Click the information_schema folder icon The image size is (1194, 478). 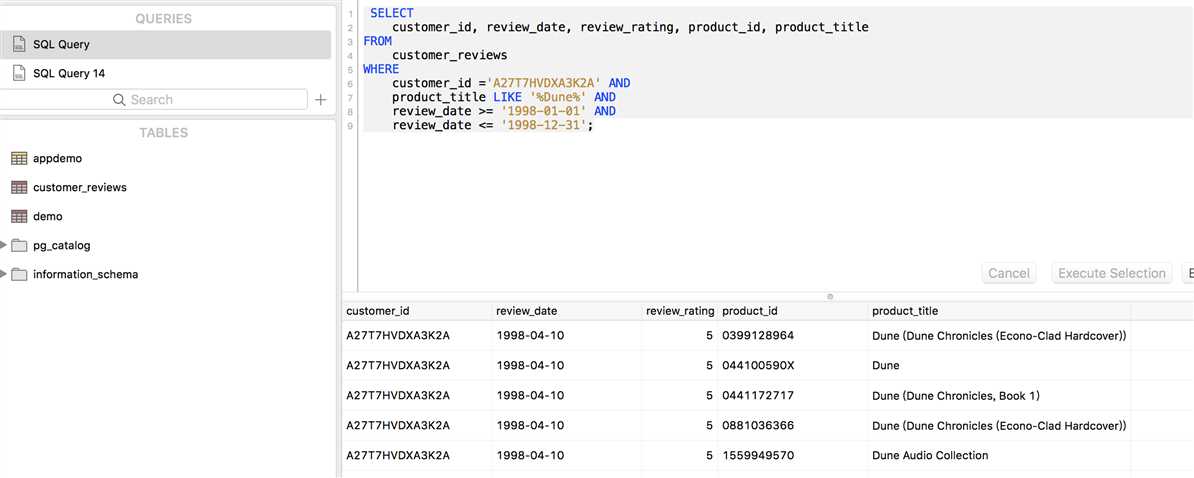(x=19, y=274)
